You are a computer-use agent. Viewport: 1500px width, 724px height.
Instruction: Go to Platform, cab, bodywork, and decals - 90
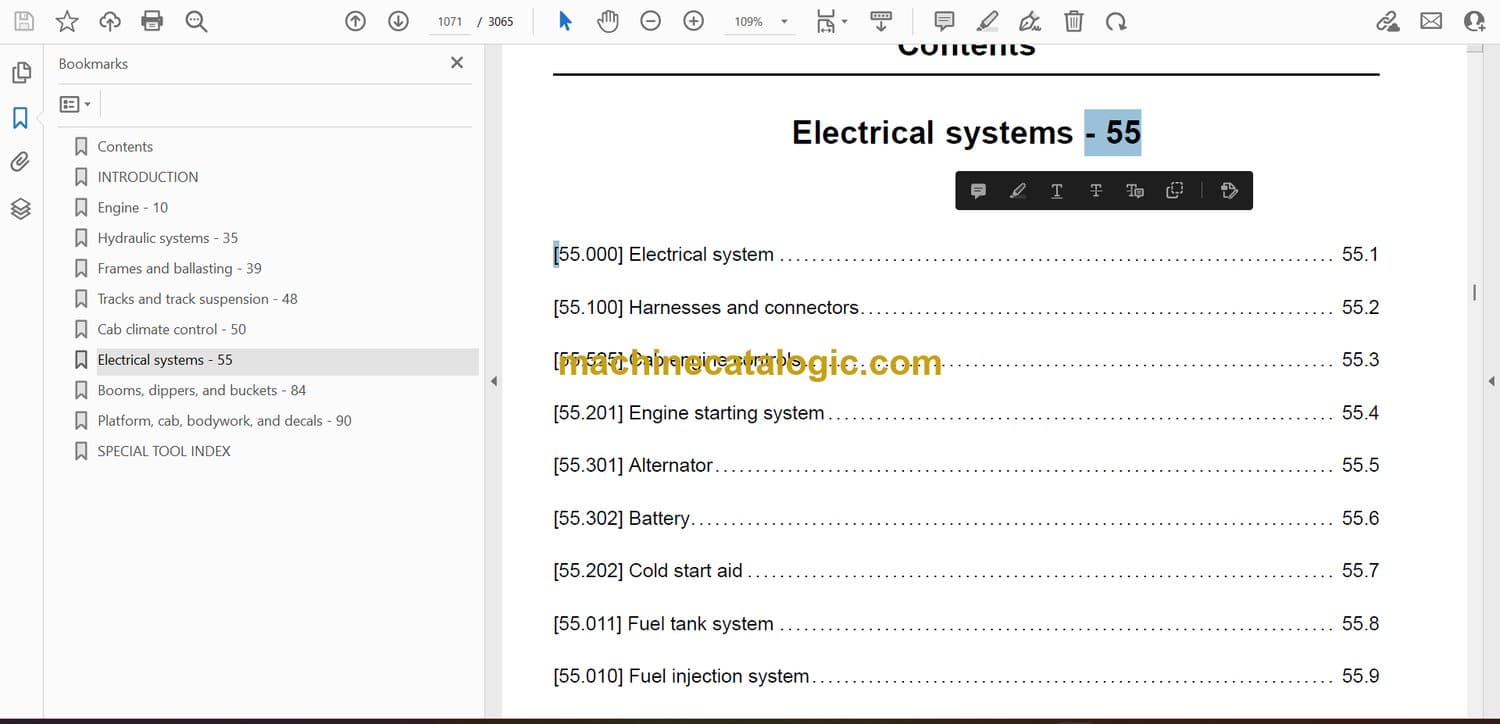pyautogui.click(x=225, y=421)
